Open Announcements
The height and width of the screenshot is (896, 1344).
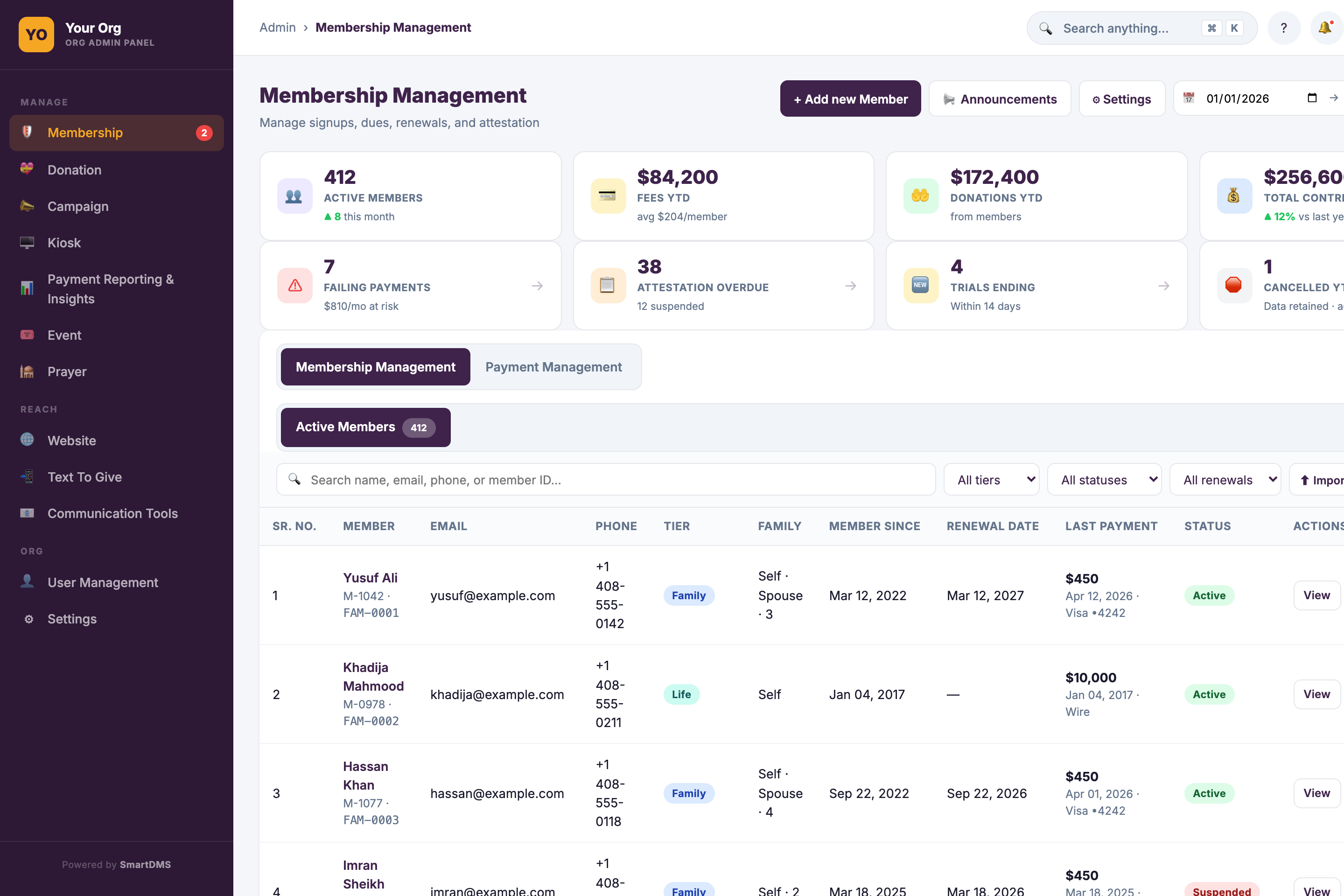tap(1000, 99)
